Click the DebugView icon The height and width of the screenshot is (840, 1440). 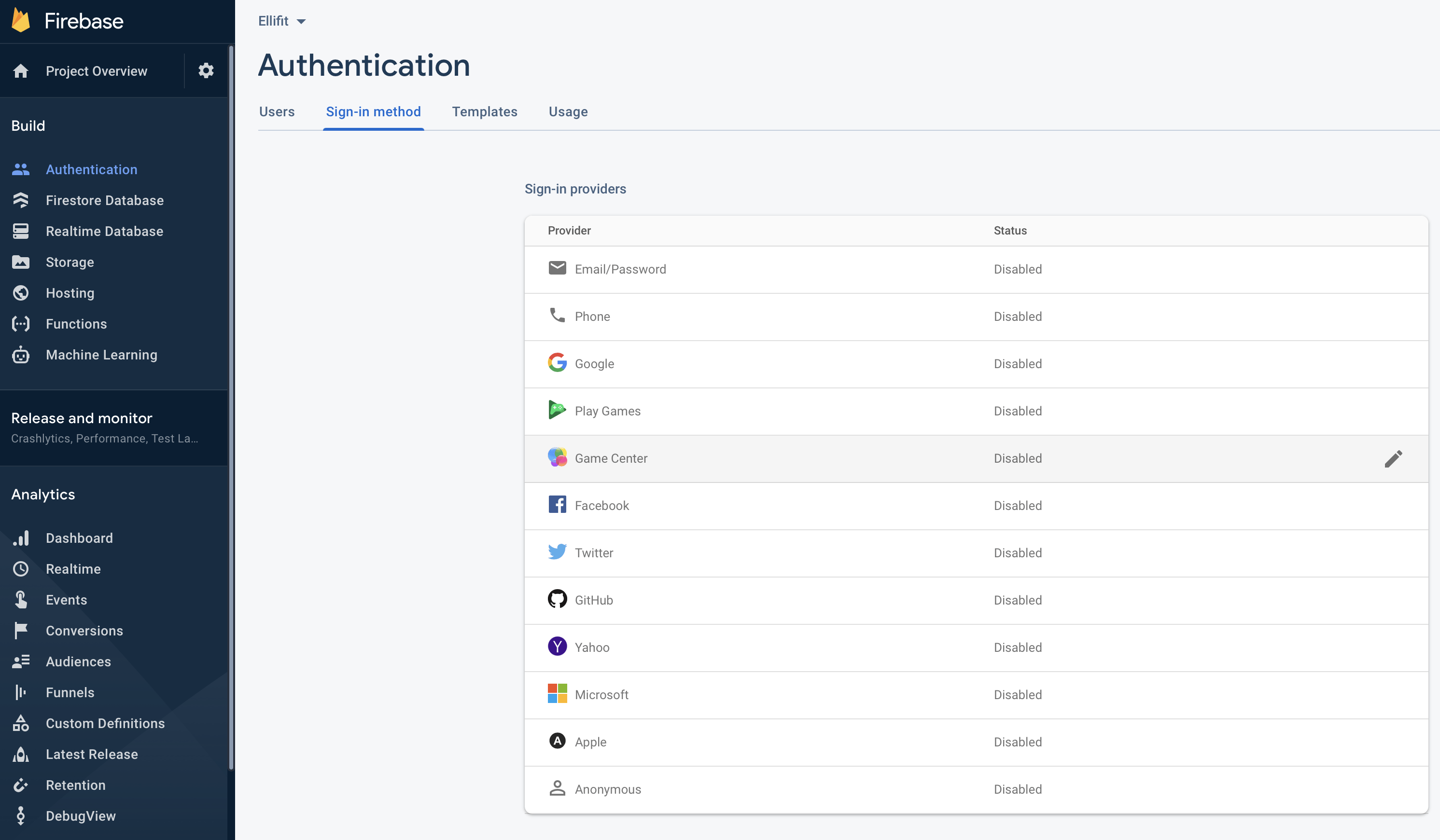[21, 816]
